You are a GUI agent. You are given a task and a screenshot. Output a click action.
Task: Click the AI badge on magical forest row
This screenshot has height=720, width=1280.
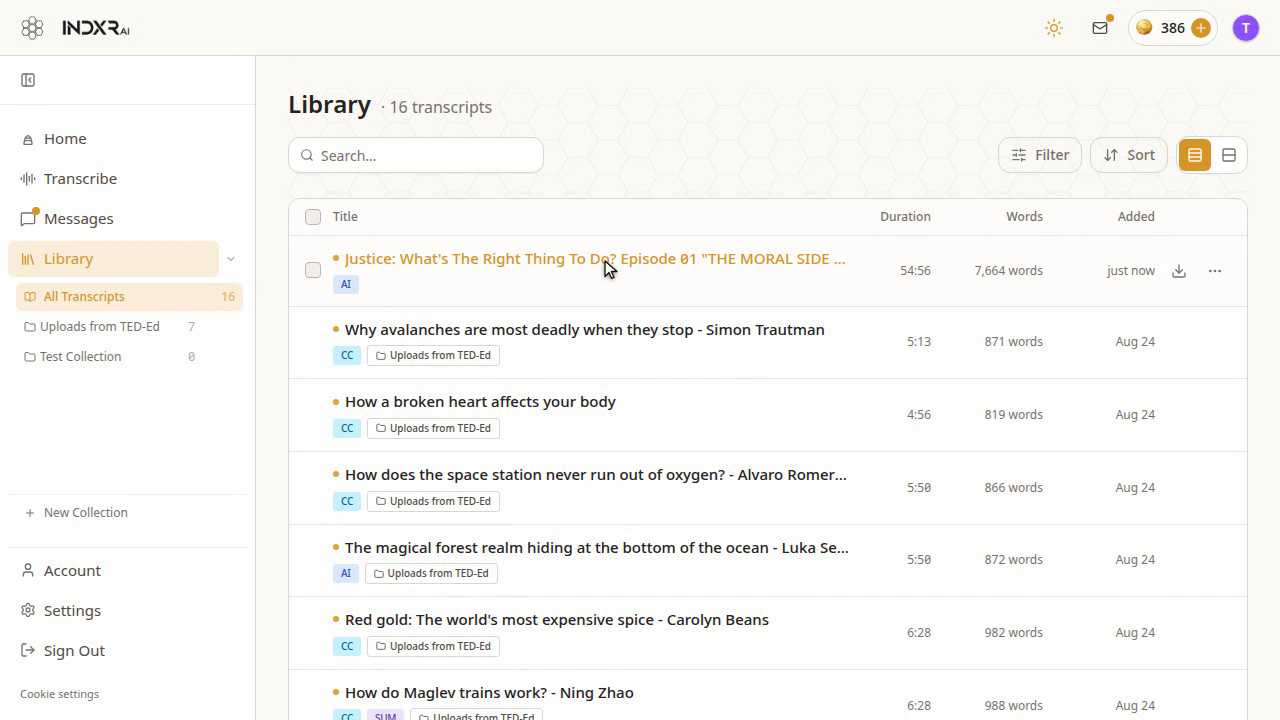tap(346, 573)
